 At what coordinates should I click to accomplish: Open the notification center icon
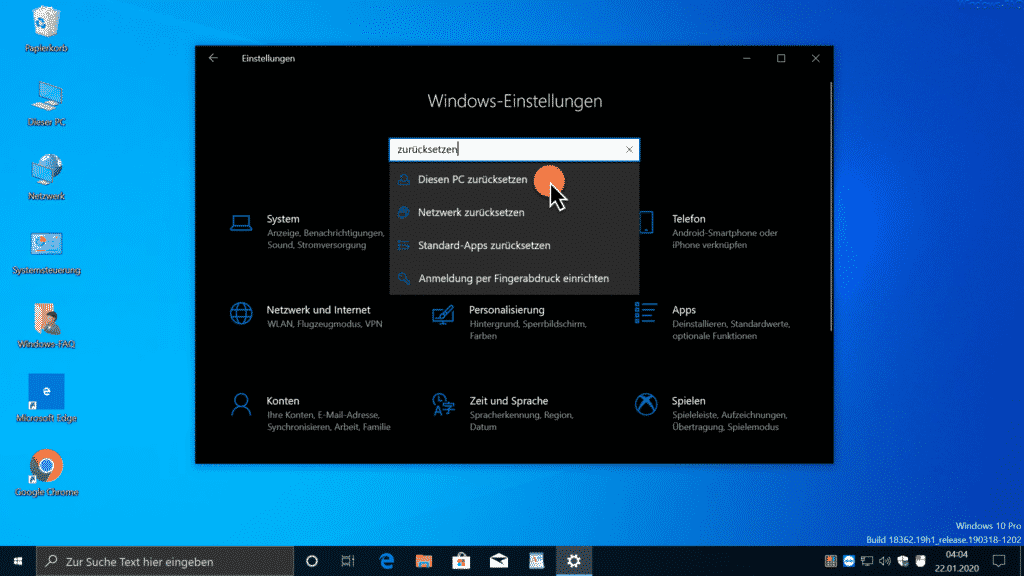999,561
